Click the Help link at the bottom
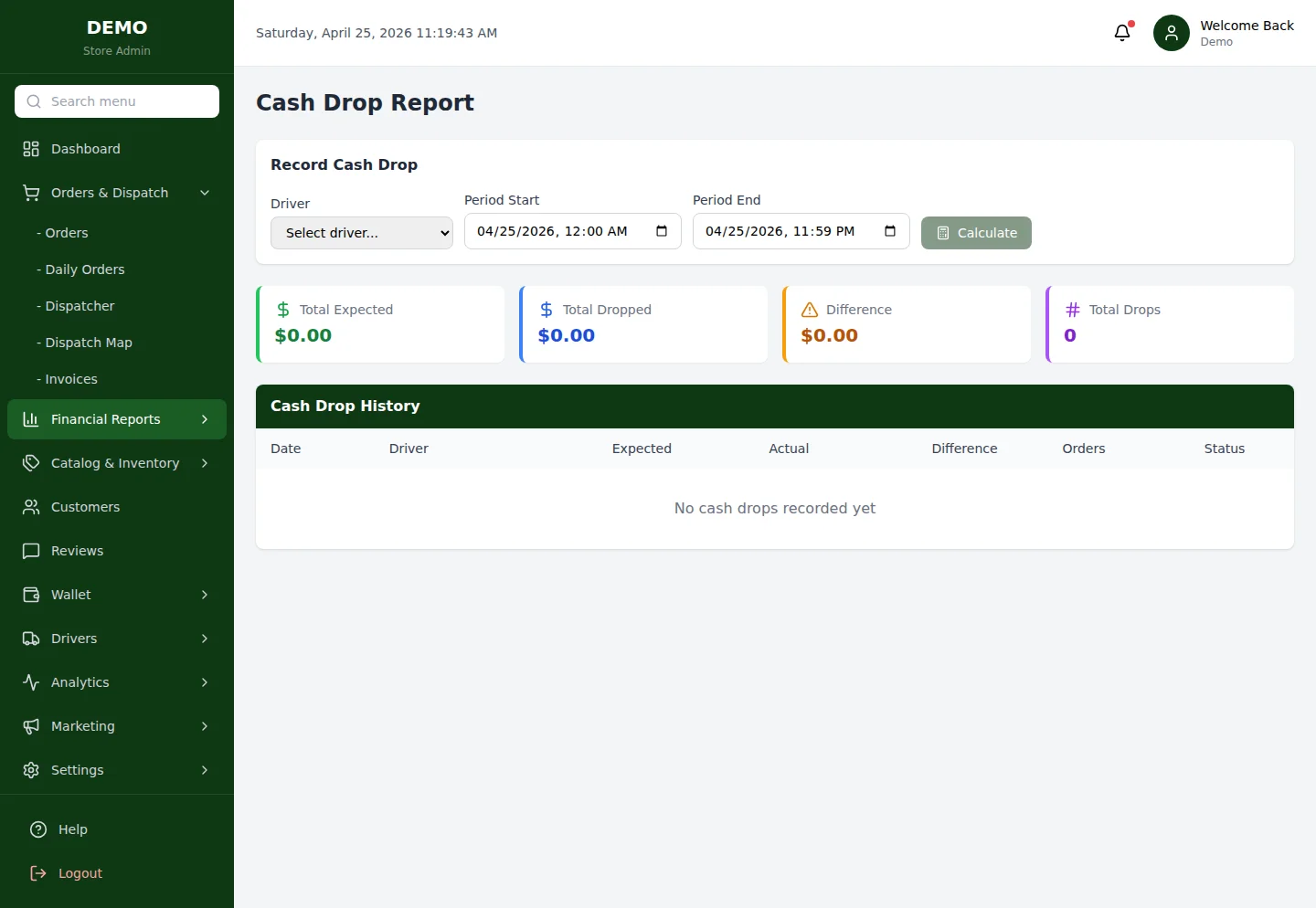The height and width of the screenshot is (908, 1316). (x=71, y=829)
